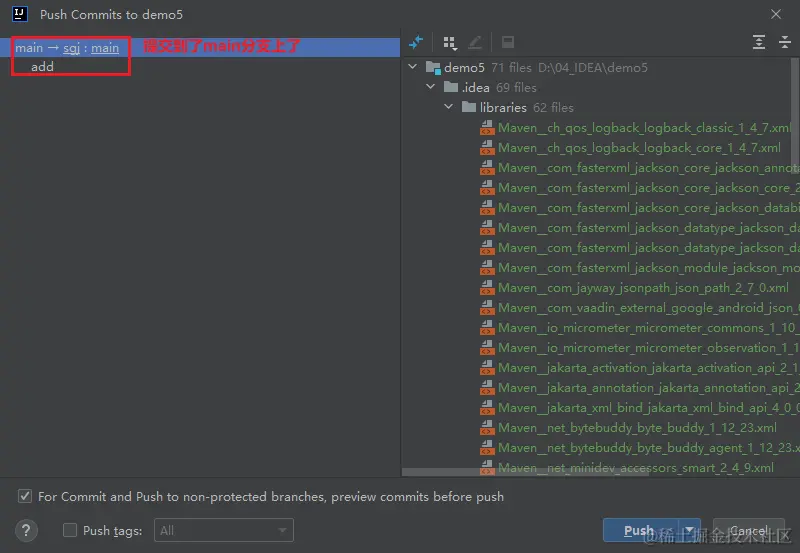Image resolution: width=800 pixels, height=553 pixels.
Task: Select Maven__ch_qos_logback_logback_core_1_4_7.xml file
Action: 639,147
